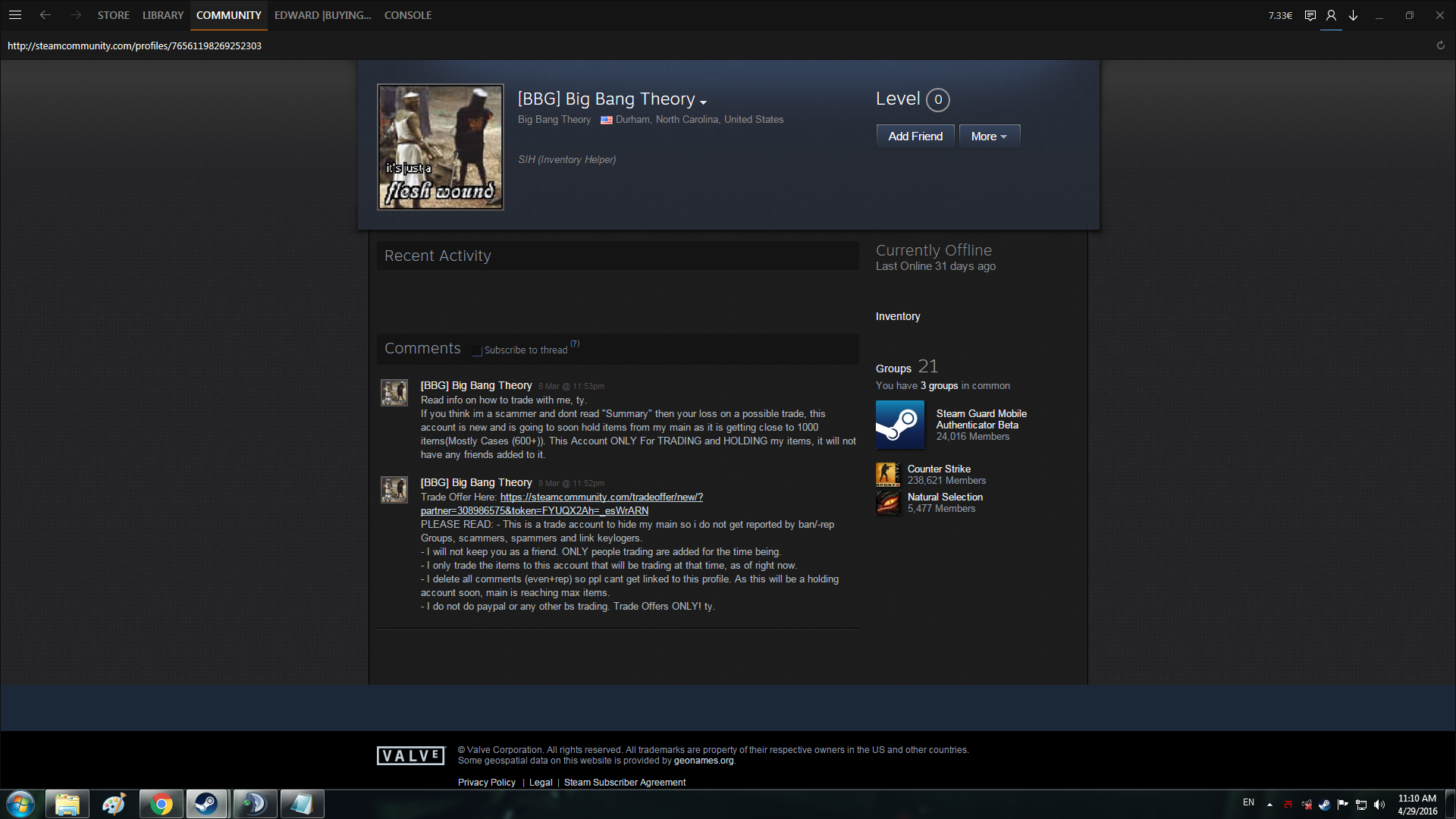Screen dimensions: 1456x819
Task: Open the chat messages icon
Action: click(x=1310, y=15)
